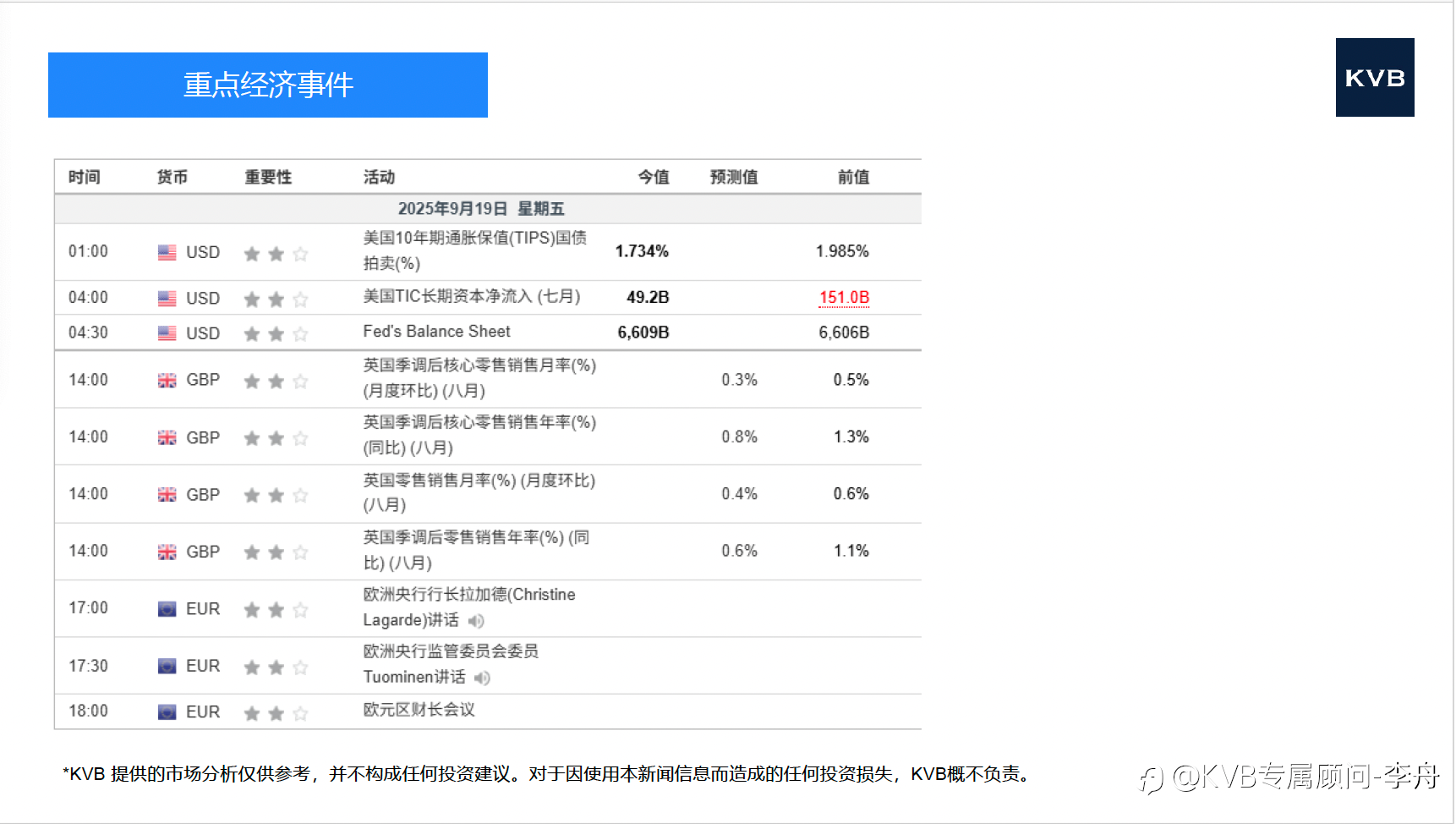Click the UK flag beside the 0.6% forecast
Image resolution: width=1456 pixels, height=824 pixels.
coord(167,552)
